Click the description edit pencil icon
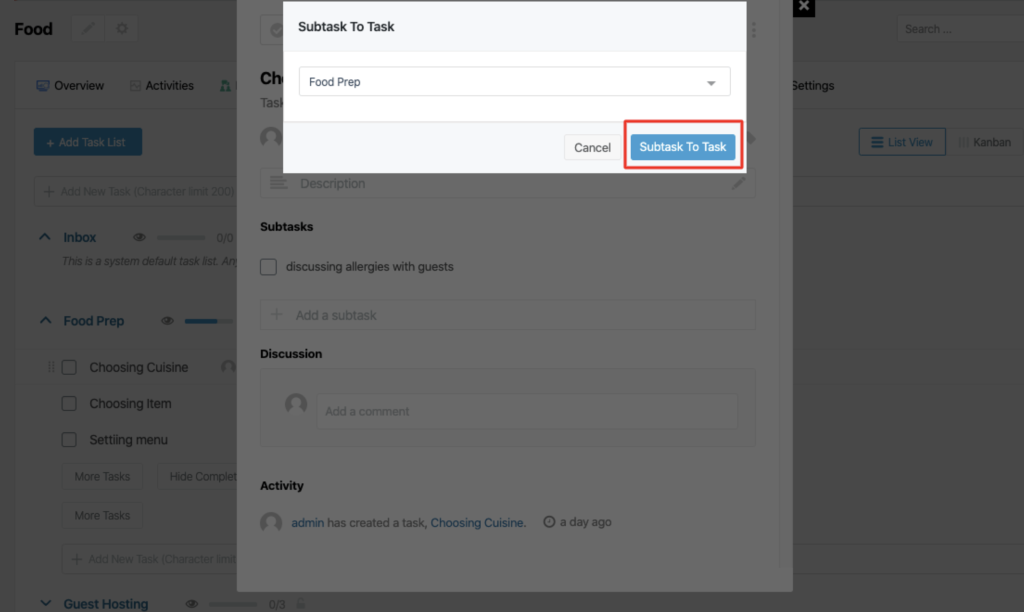1024x612 pixels. pos(739,184)
